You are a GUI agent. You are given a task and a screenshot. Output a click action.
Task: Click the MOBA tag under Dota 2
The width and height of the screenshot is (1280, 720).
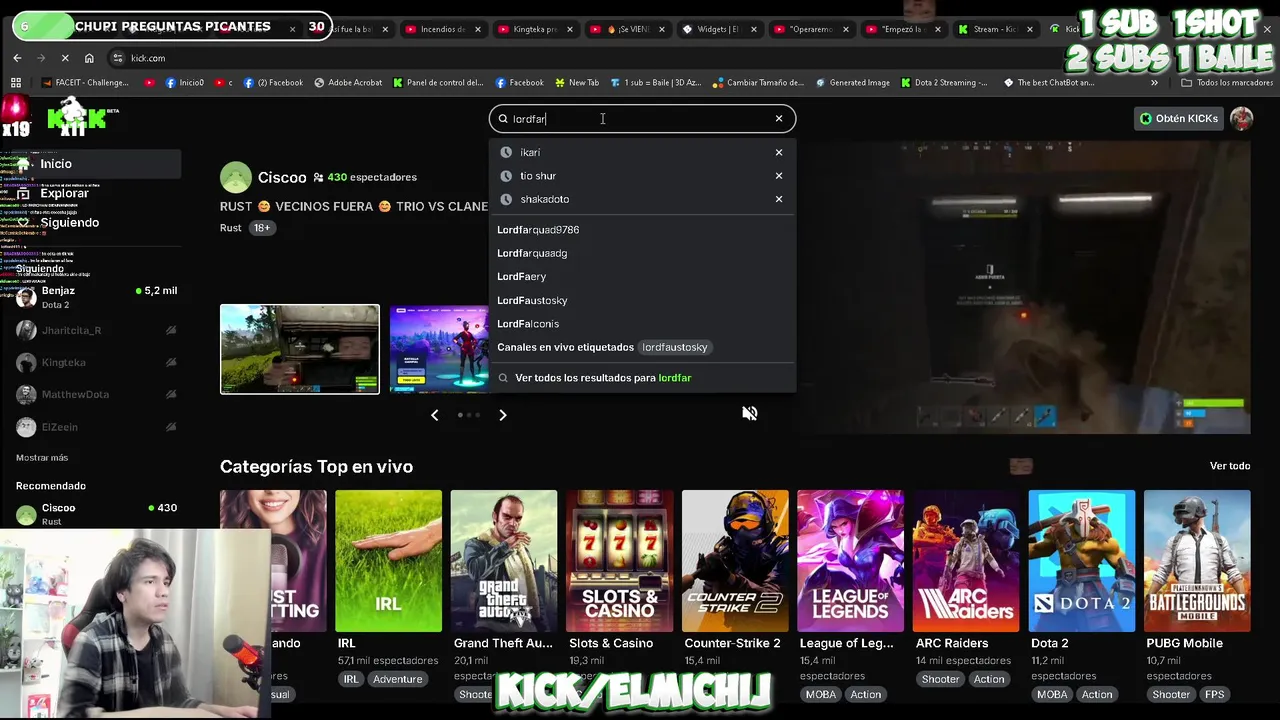coord(1052,695)
